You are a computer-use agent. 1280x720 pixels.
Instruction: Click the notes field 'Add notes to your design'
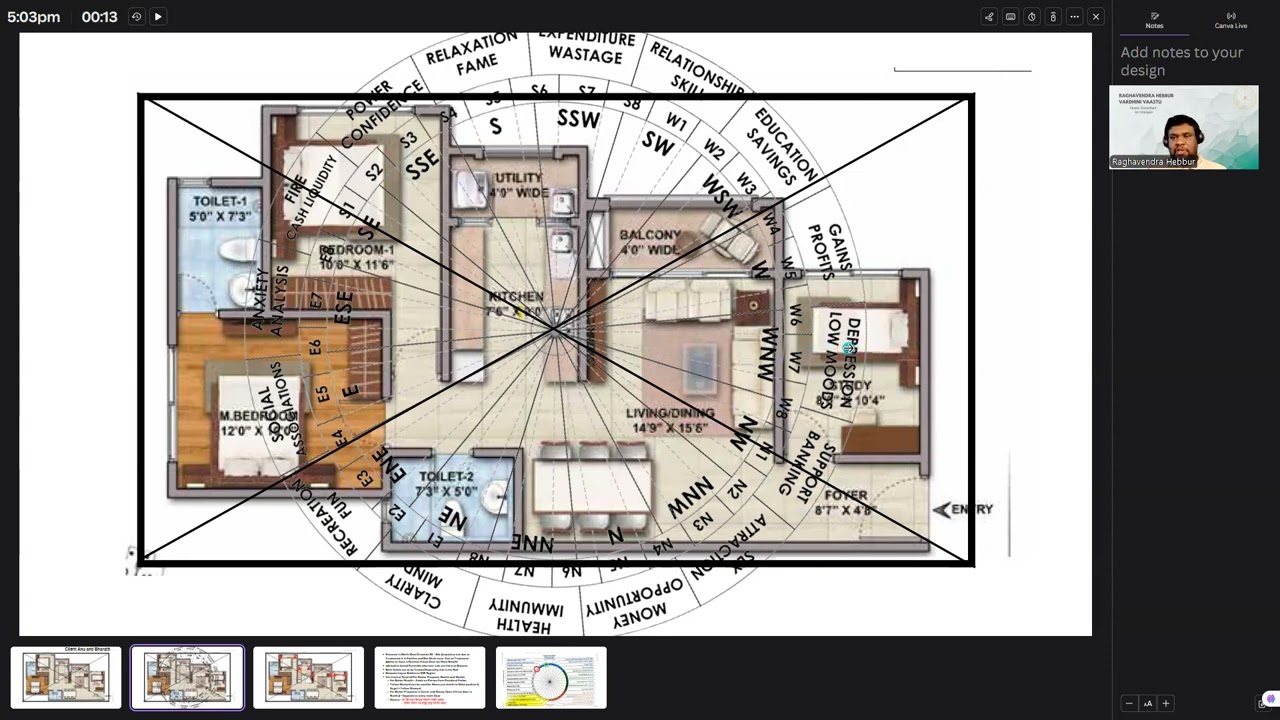(x=1181, y=61)
